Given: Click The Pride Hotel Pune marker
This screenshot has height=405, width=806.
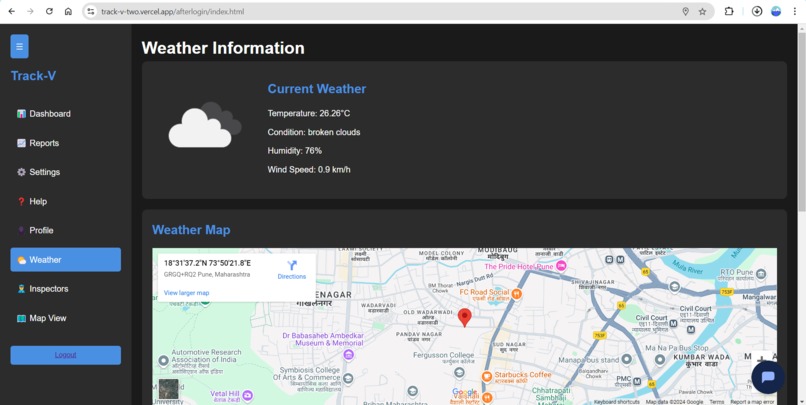Looking at the screenshot, I should click(x=561, y=266).
